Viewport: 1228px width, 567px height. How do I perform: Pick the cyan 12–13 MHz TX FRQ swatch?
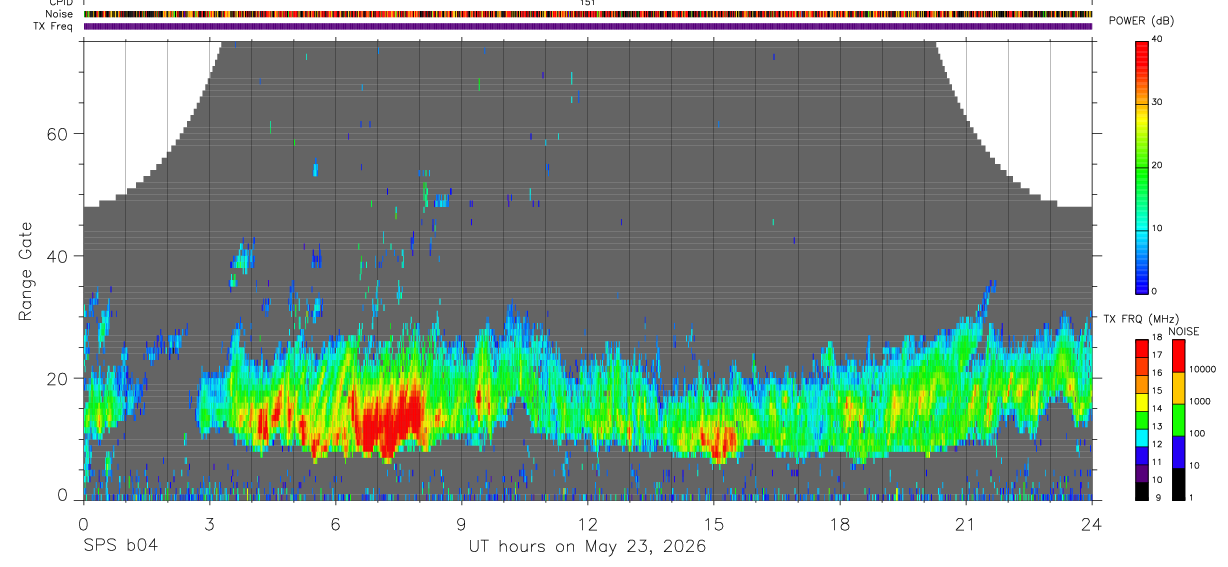(x=1142, y=438)
